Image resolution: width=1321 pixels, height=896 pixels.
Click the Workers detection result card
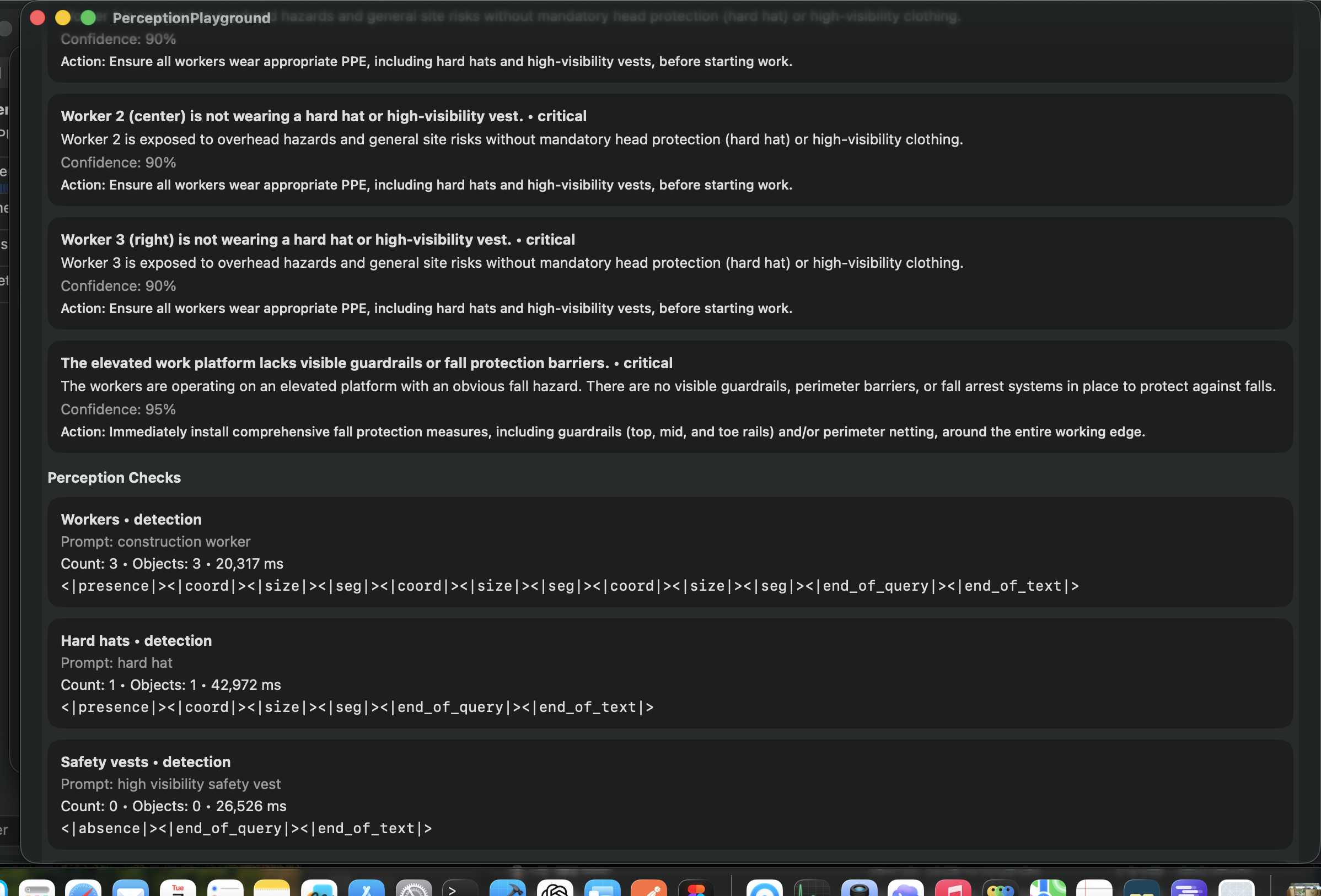[669, 552]
